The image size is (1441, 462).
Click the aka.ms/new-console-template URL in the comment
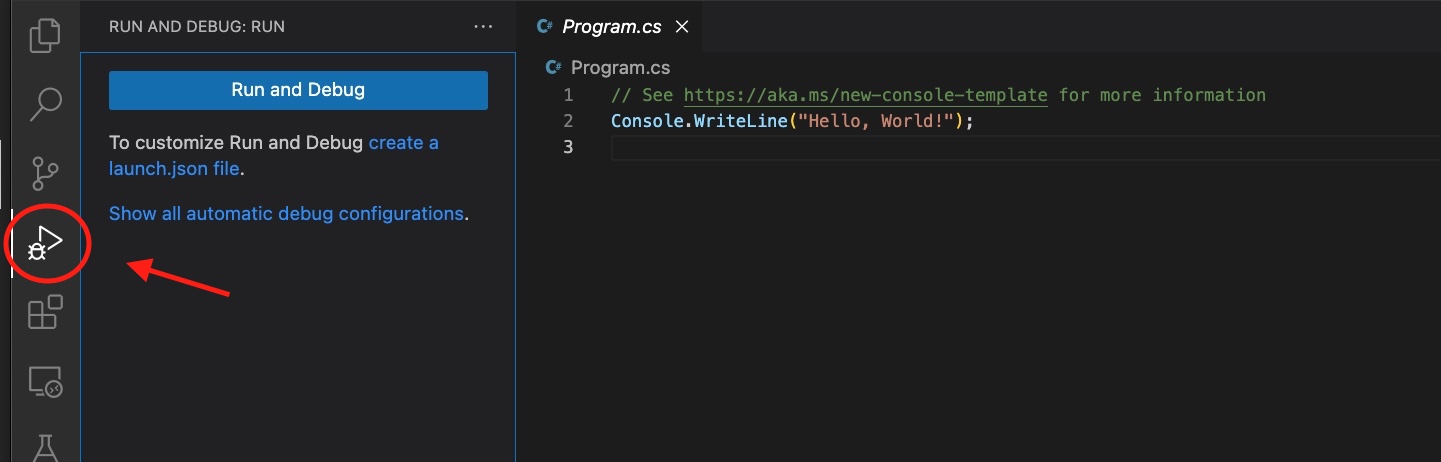coord(866,95)
